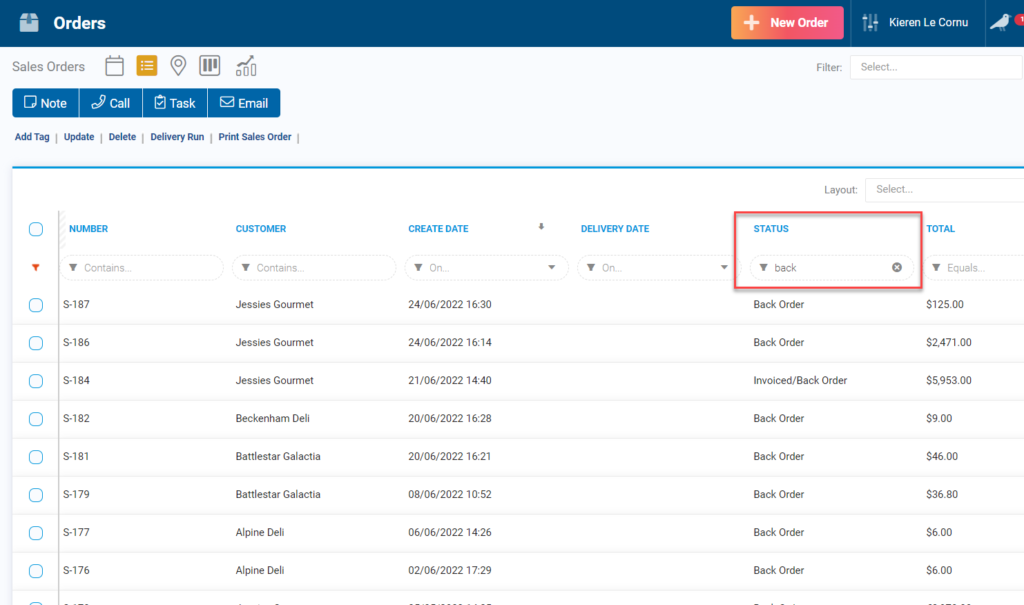Expand the Create Date filter dropdown
Screen dimensions: 1024x605
550,267
